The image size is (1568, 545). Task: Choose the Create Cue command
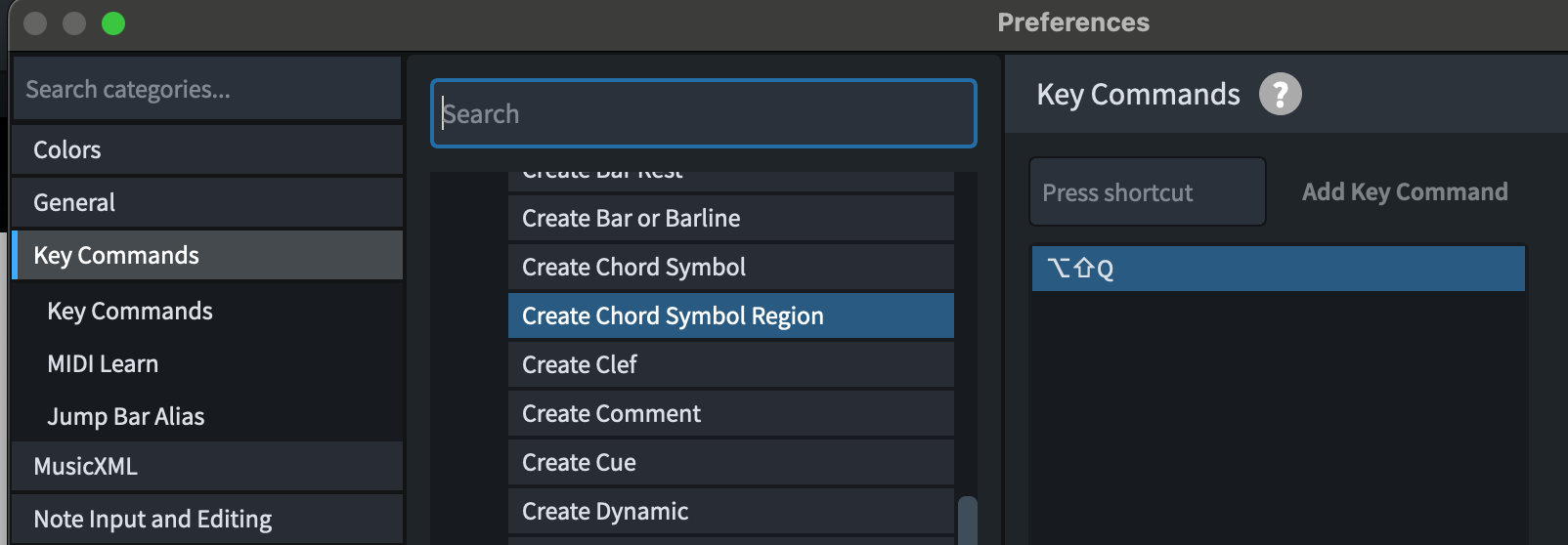tap(731, 462)
